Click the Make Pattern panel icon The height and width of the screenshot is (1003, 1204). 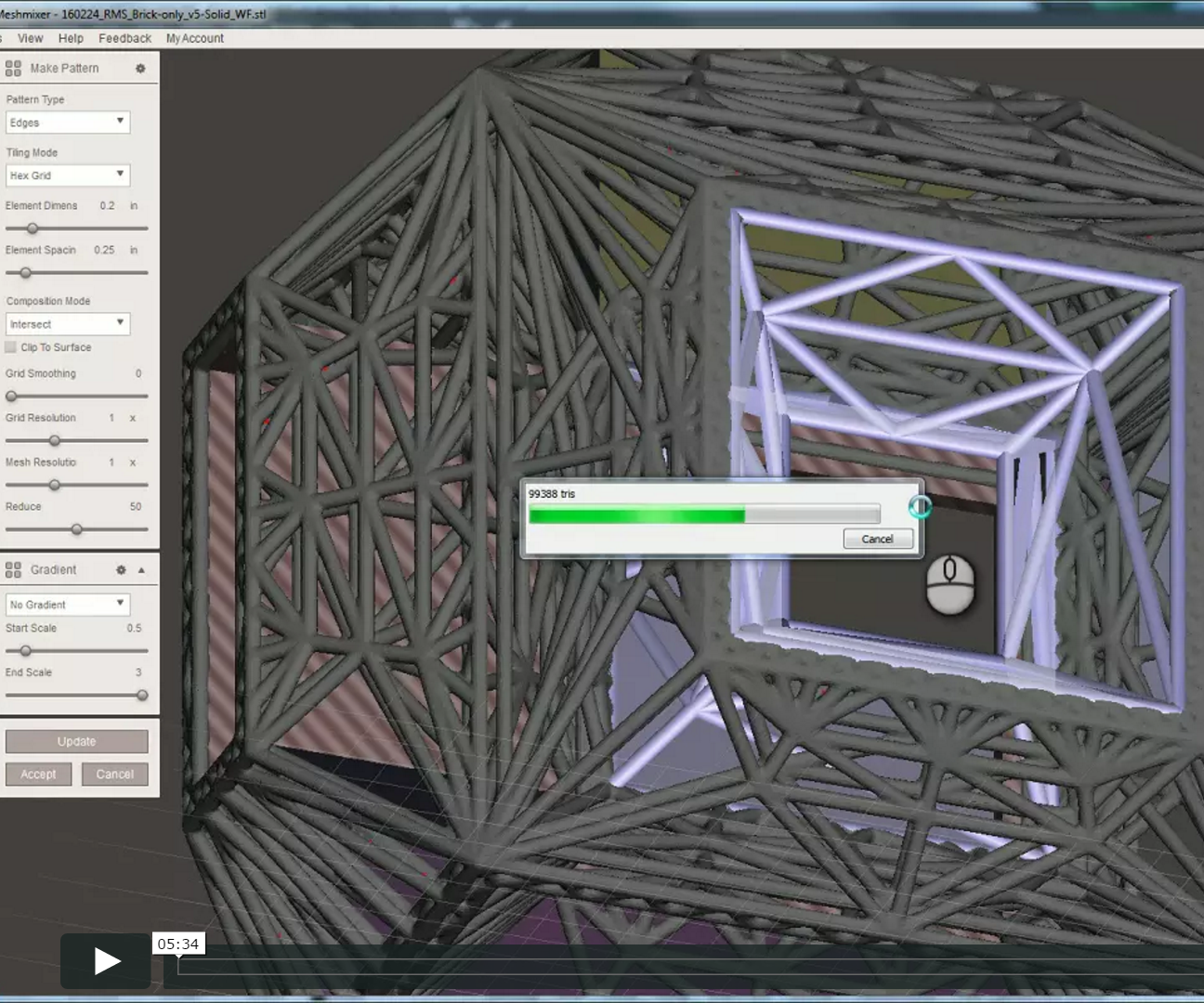13,67
